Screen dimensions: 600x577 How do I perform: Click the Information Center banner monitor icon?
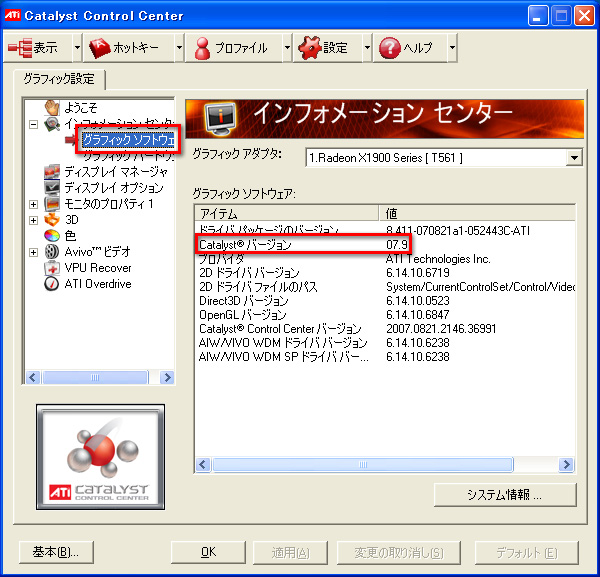(220, 119)
